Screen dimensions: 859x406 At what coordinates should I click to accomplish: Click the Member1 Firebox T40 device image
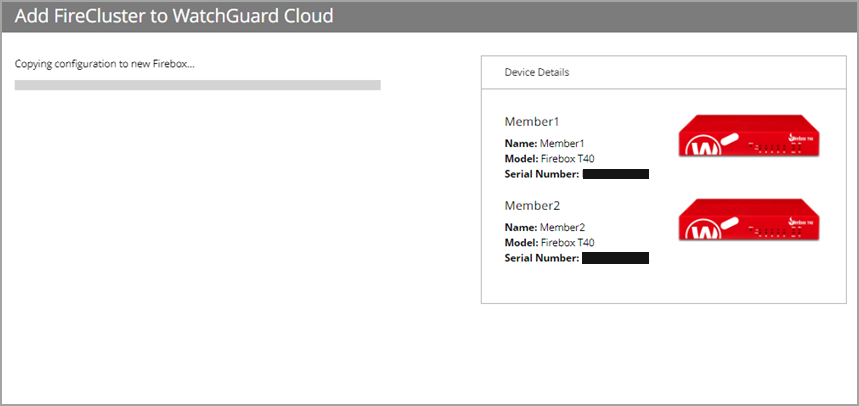click(746, 136)
